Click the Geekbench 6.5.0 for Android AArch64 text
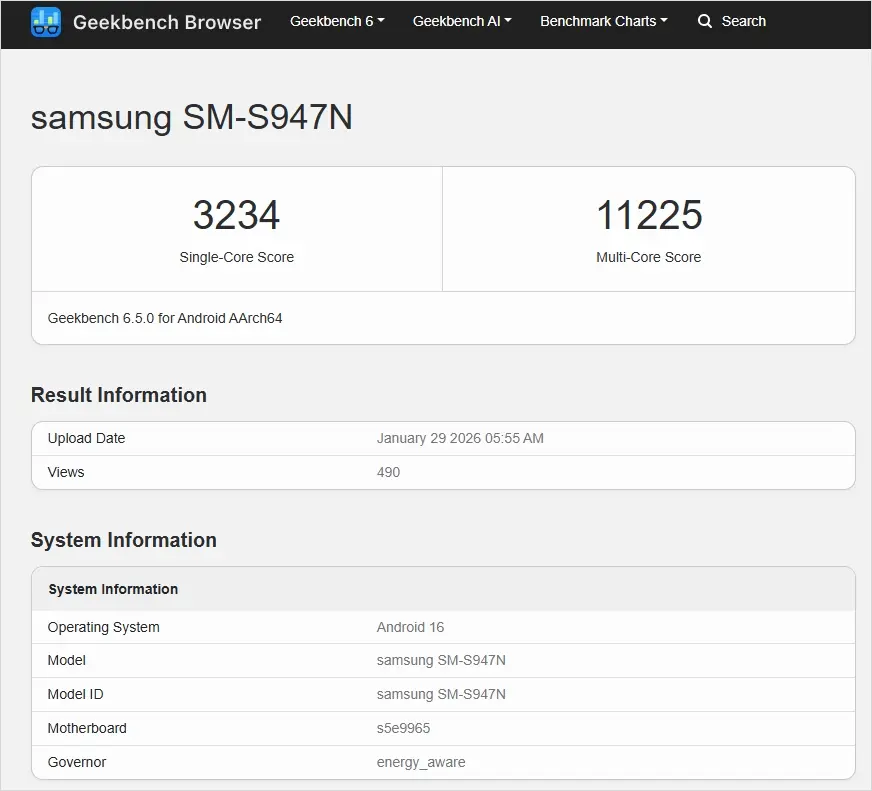 click(165, 318)
